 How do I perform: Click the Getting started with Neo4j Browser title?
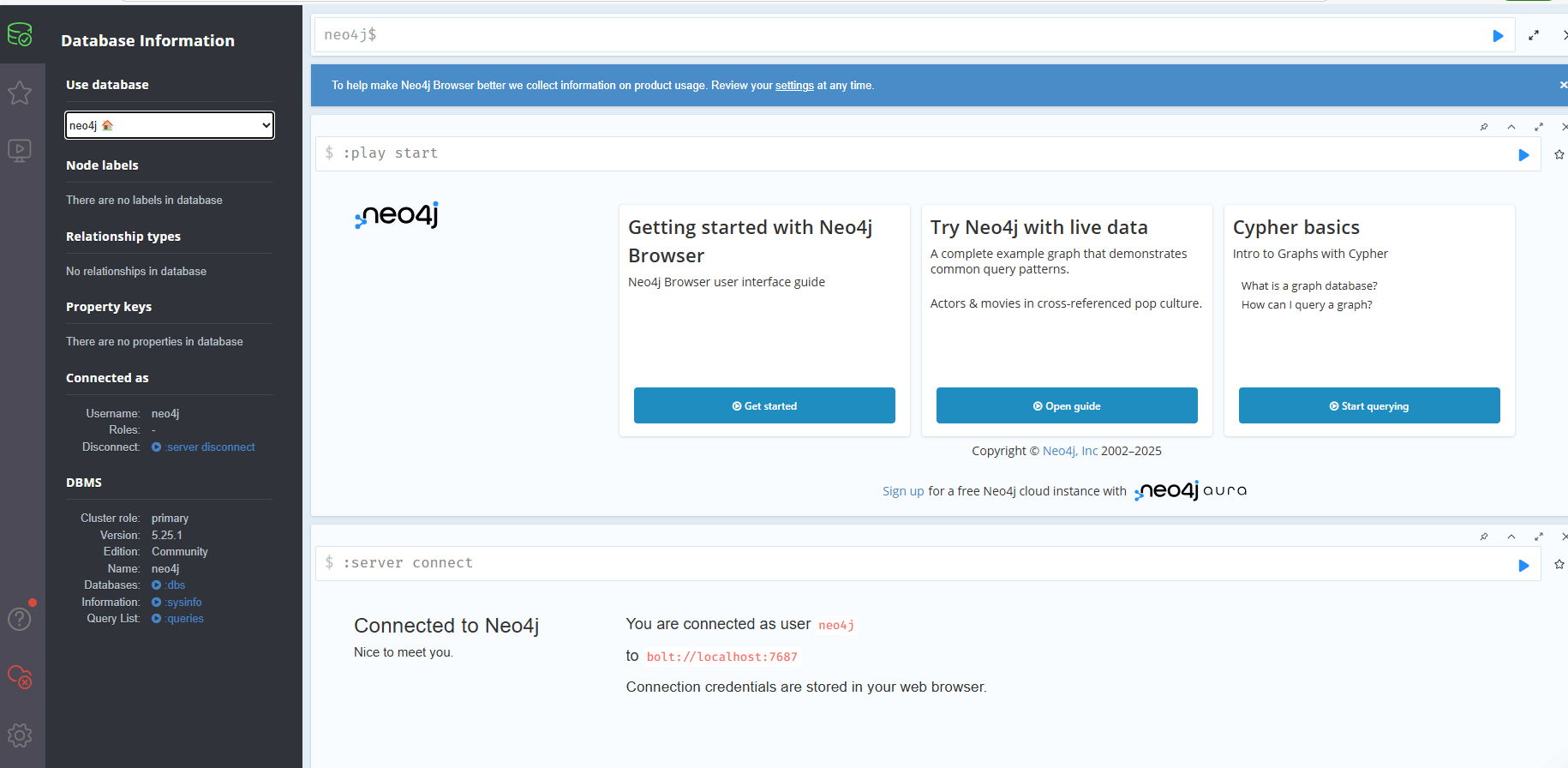click(751, 242)
